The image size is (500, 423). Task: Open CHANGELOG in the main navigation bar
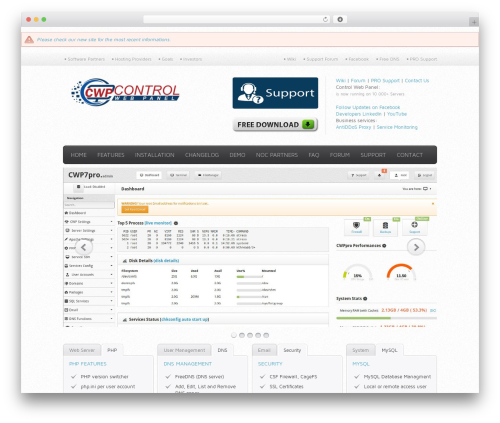coord(202,155)
